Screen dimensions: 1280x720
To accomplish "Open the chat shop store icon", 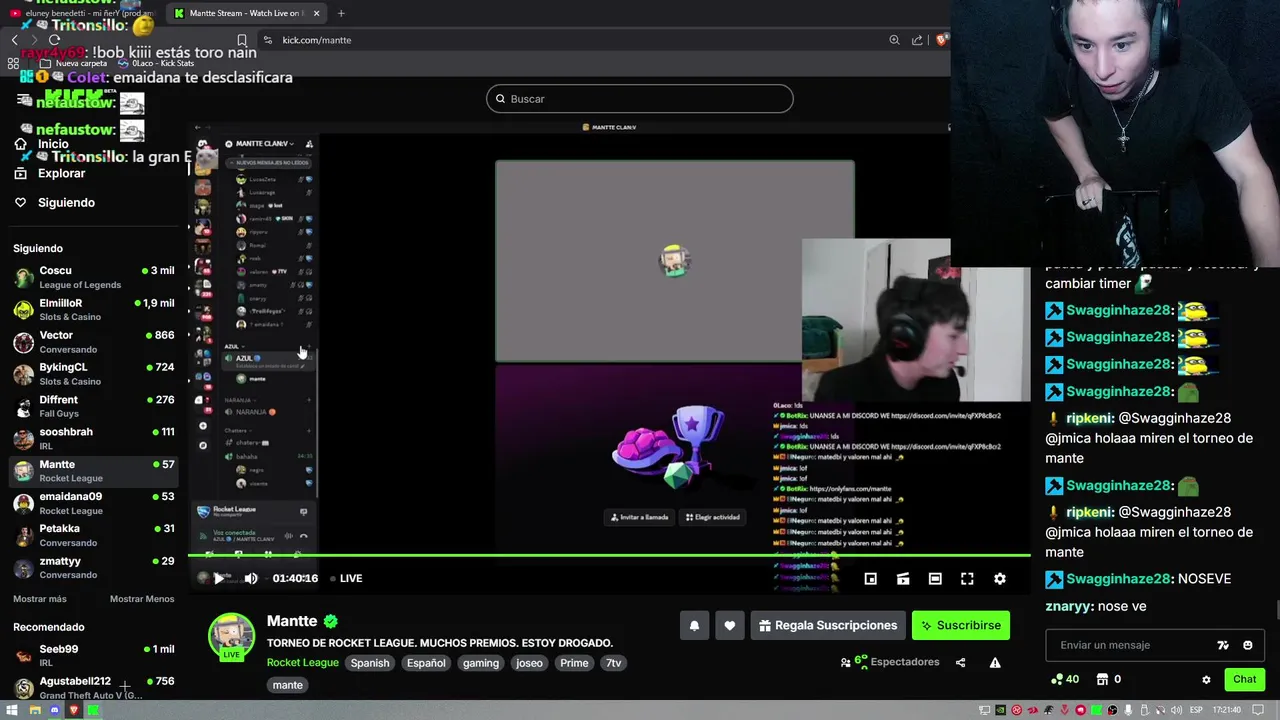I will (x=1102, y=679).
